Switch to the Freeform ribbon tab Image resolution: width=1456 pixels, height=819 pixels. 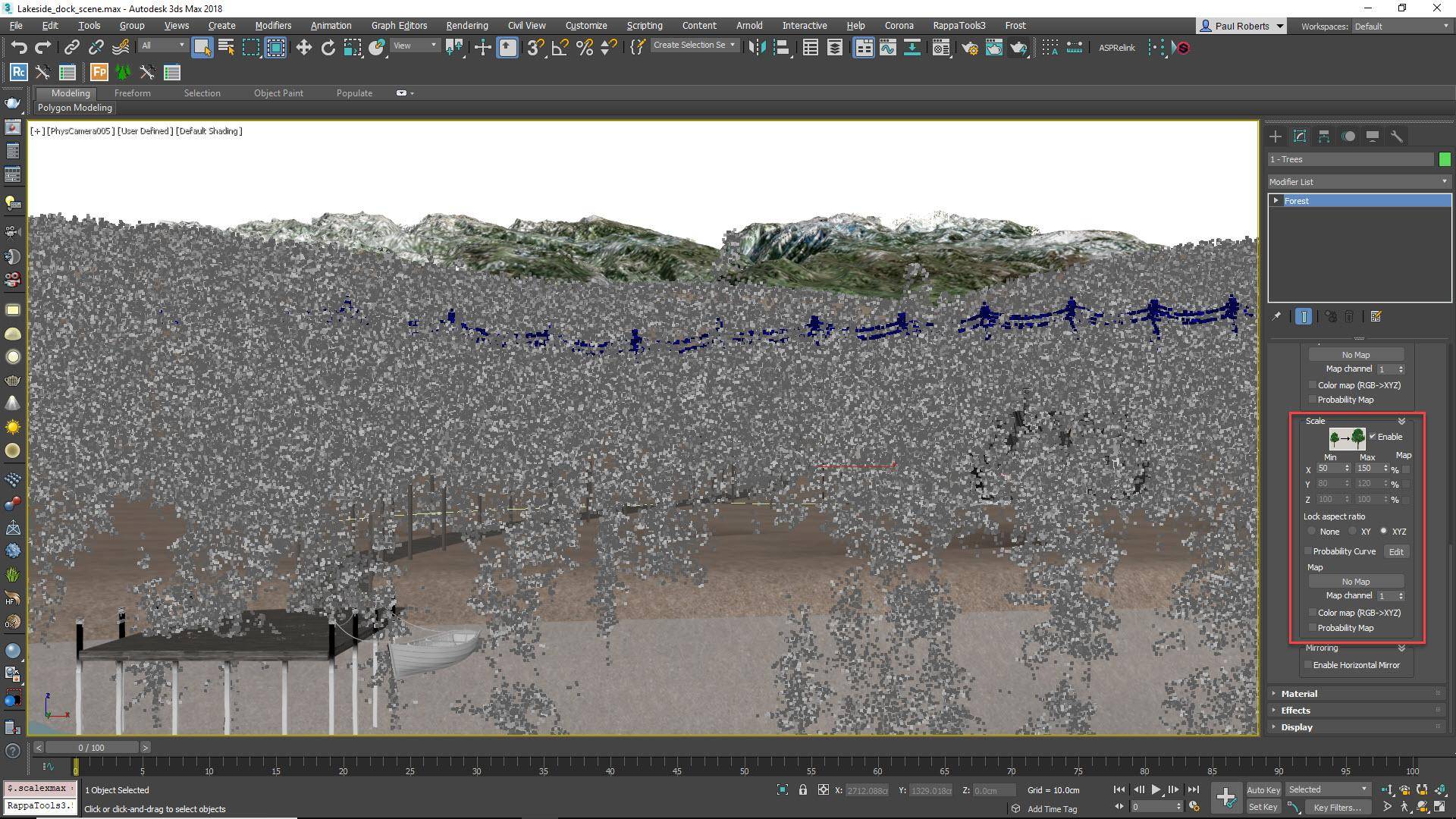[x=133, y=93]
